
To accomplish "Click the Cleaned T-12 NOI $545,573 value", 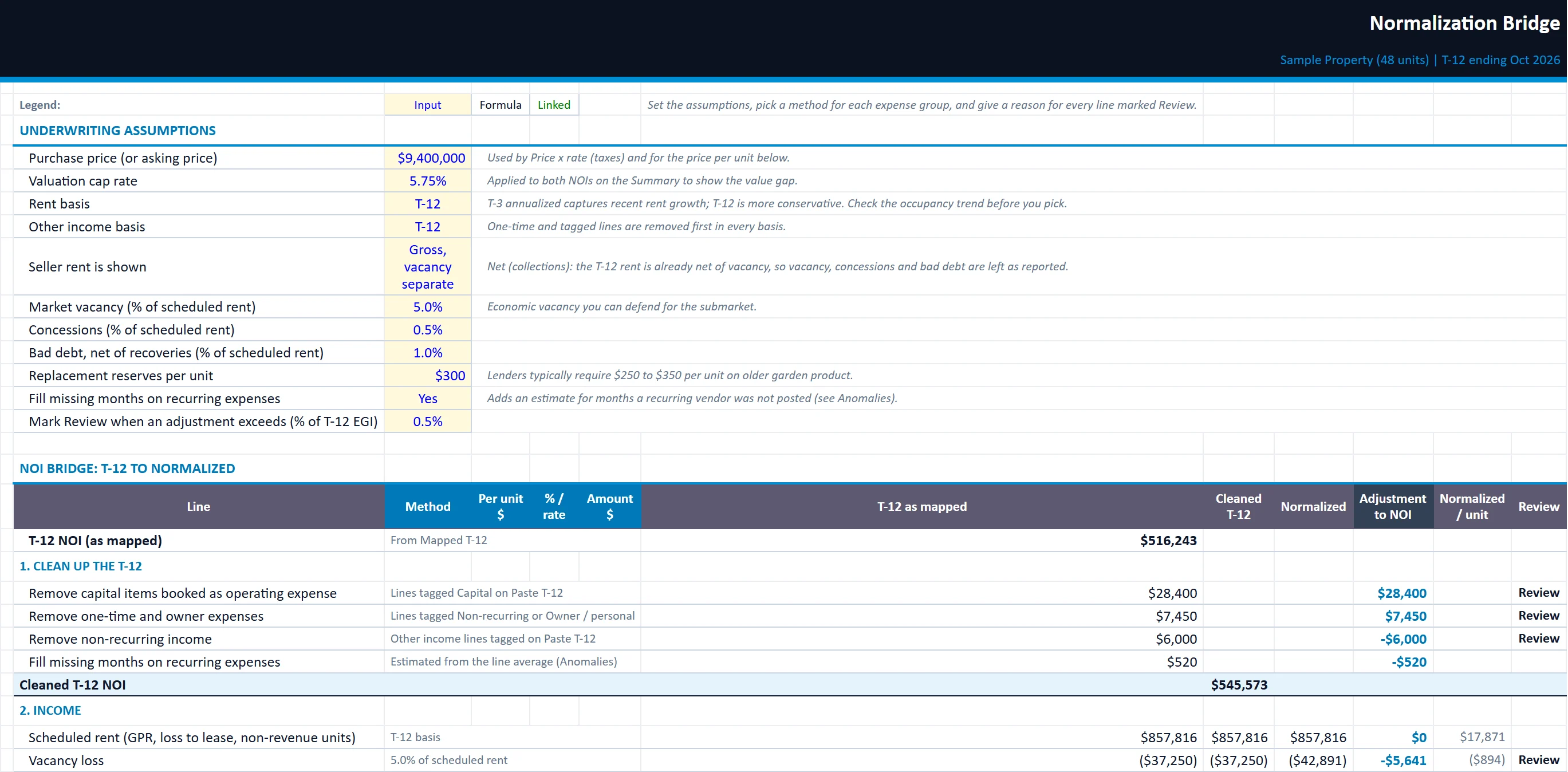I will (x=1239, y=685).
